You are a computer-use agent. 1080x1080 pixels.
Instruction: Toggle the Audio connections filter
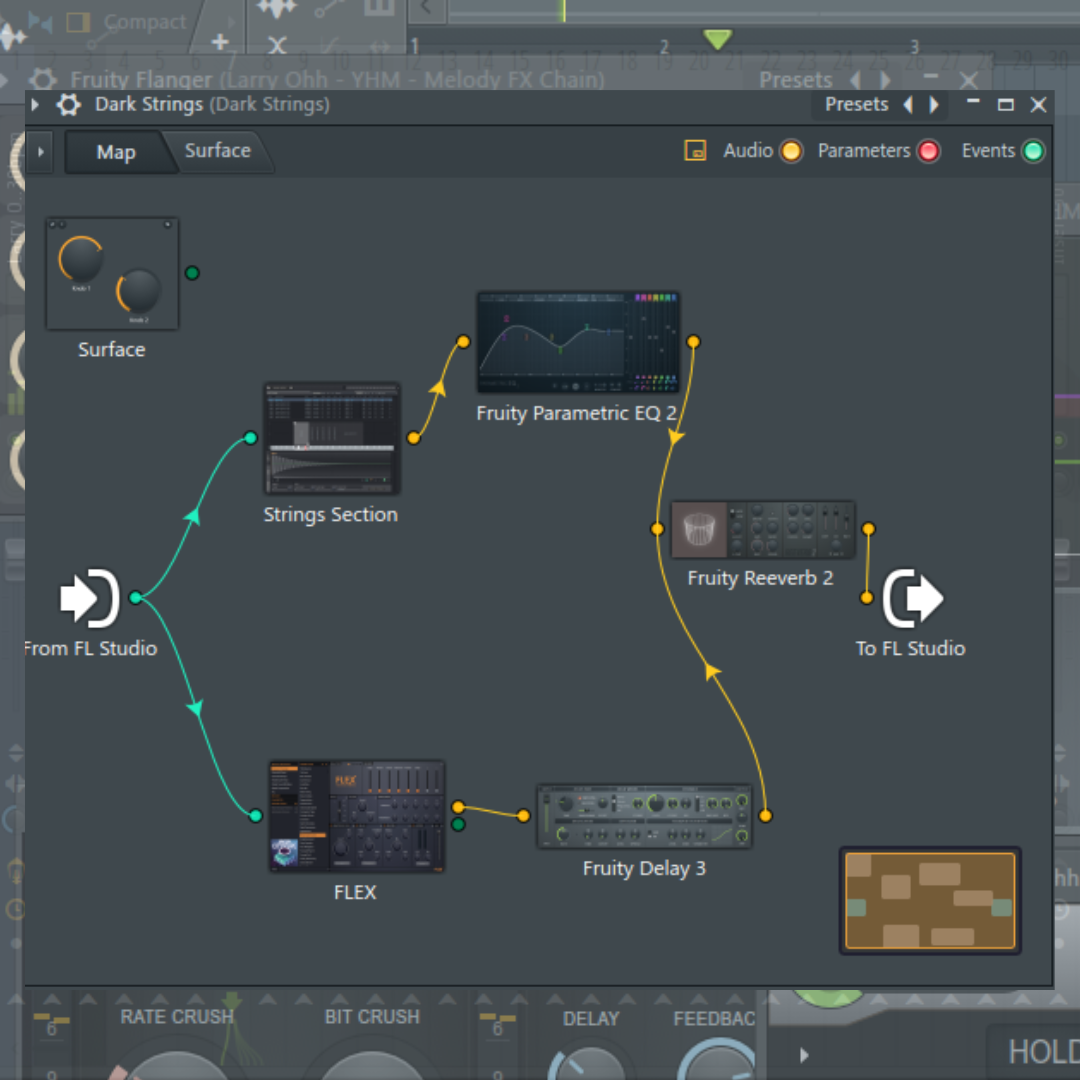pyautogui.click(x=791, y=151)
